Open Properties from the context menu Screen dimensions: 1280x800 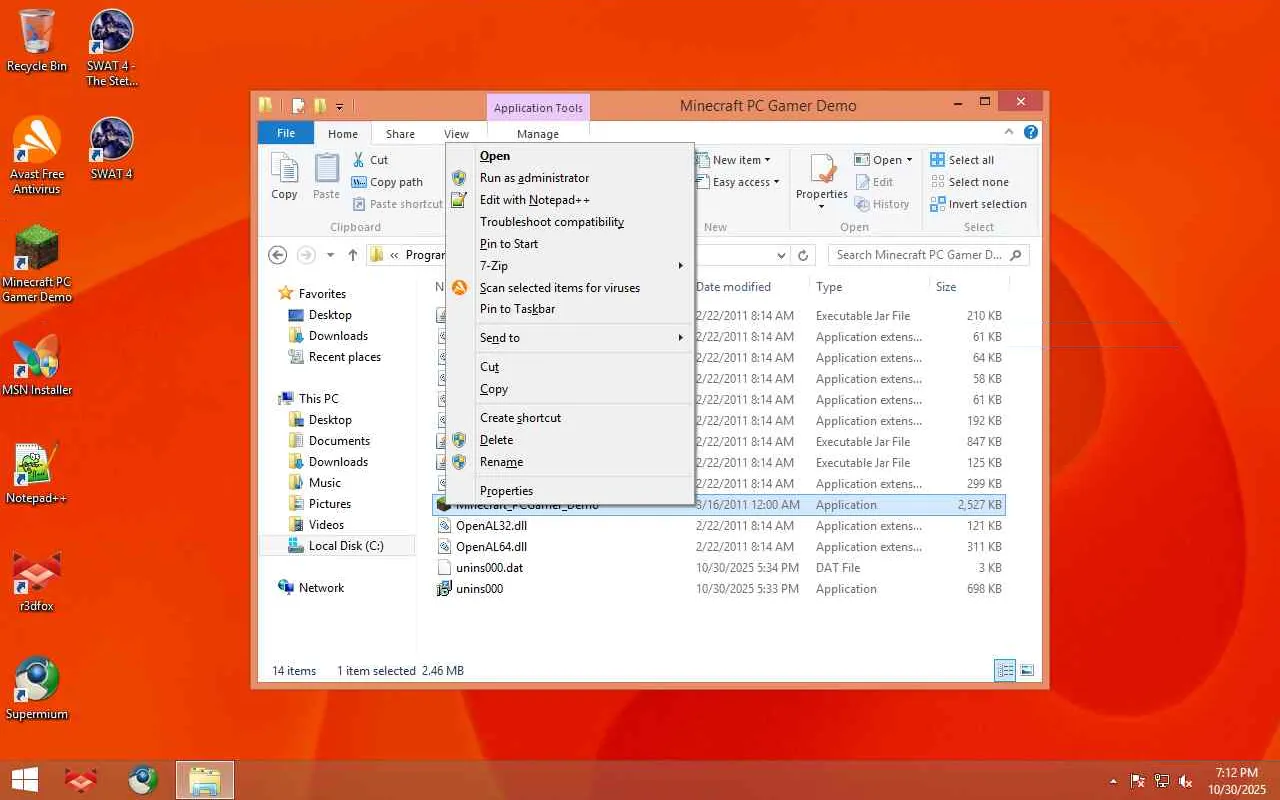pyautogui.click(x=570, y=491)
